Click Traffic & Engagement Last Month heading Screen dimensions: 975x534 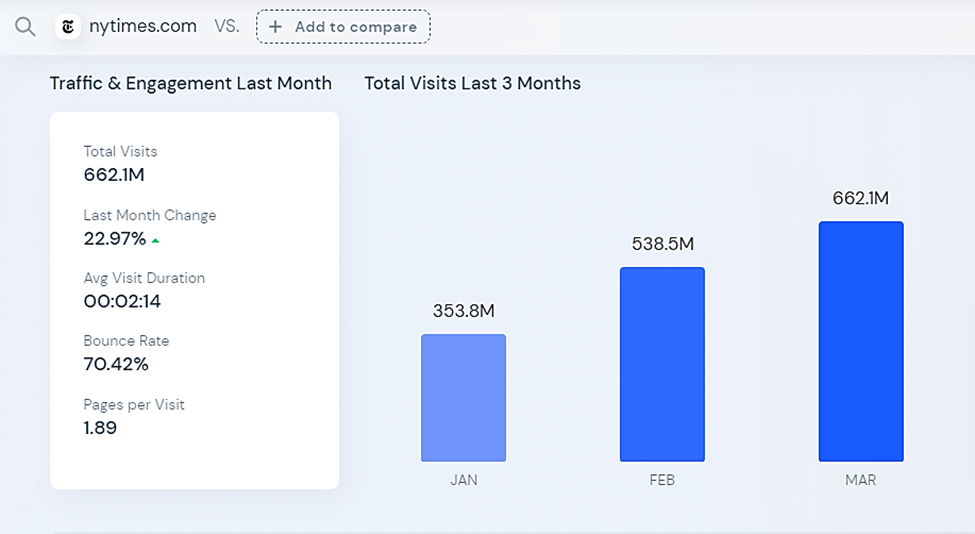(191, 83)
